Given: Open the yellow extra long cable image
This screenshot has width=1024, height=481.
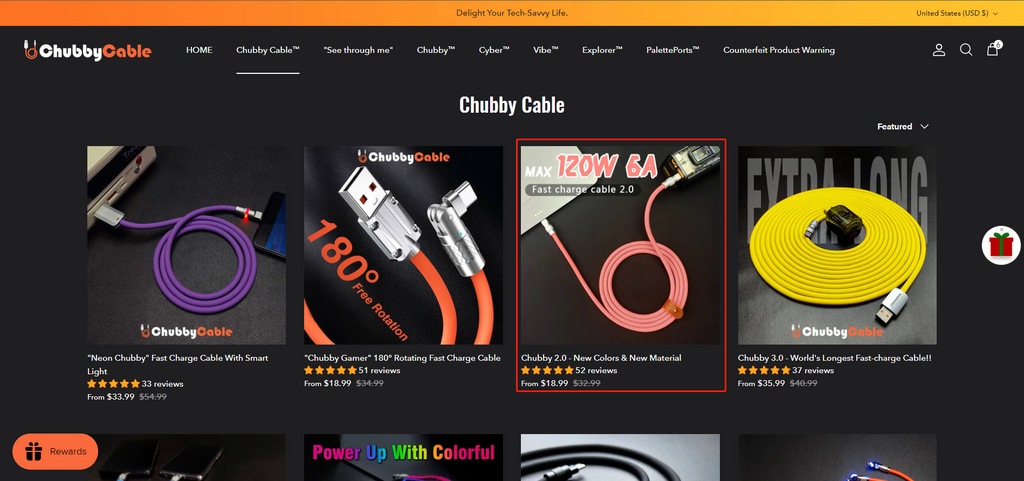Looking at the screenshot, I should tap(837, 245).
